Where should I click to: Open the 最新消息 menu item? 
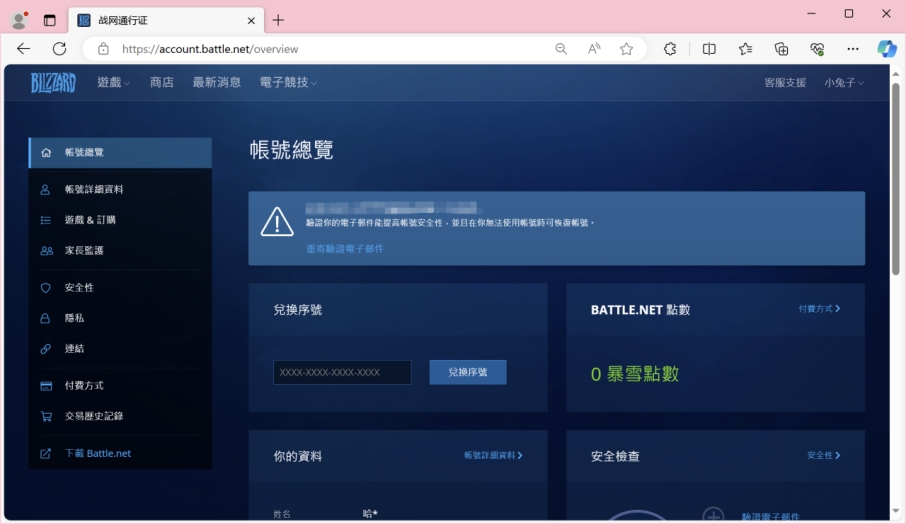217,83
